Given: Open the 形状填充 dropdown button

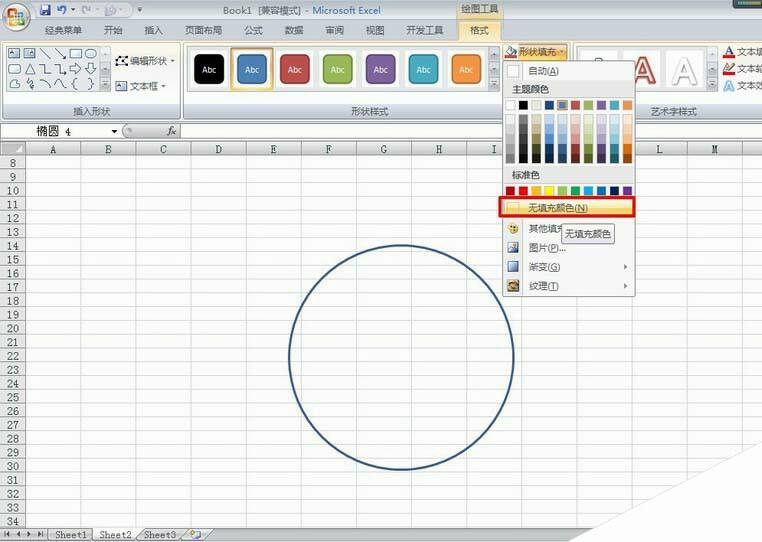Looking at the screenshot, I should [x=535, y=51].
